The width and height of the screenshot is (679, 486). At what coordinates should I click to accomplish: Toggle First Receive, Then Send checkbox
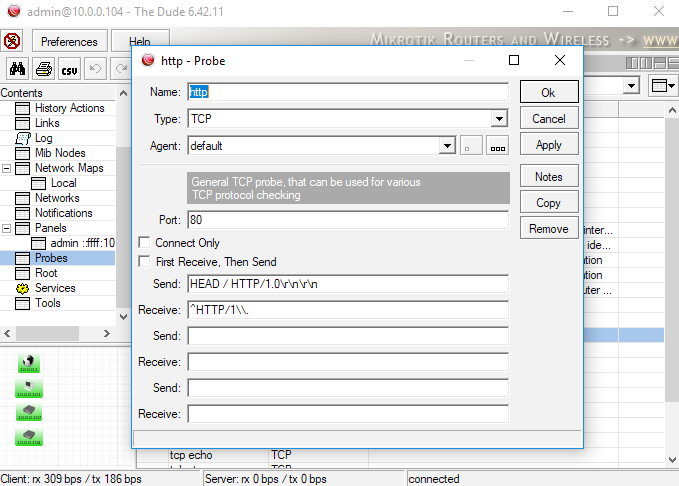144,261
